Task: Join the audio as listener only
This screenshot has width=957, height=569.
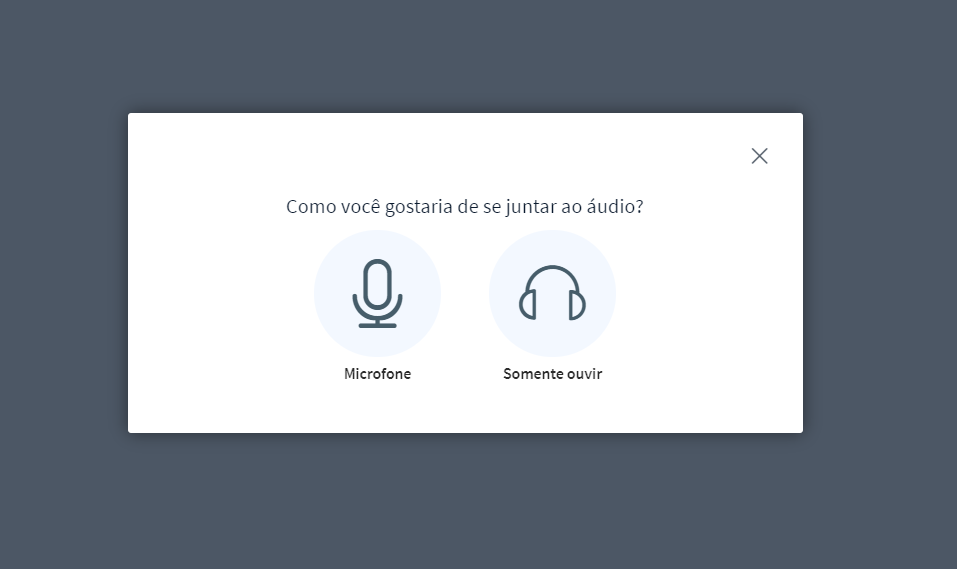Action: coord(552,294)
